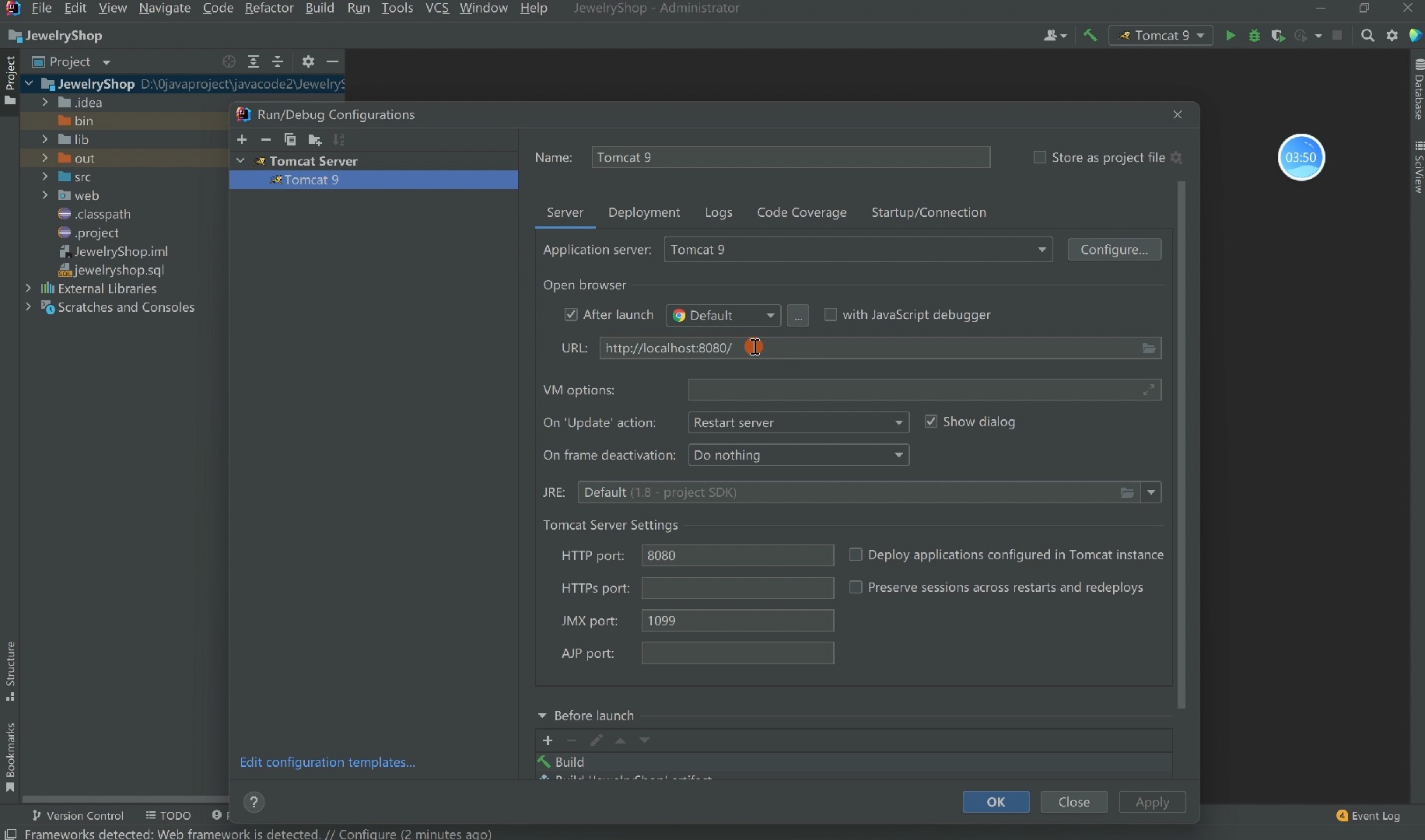Image resolution: width=1425 pixels, height=840 pixels.
Task: Open the Bookmarks tool window
Action: tap(9, 757)
